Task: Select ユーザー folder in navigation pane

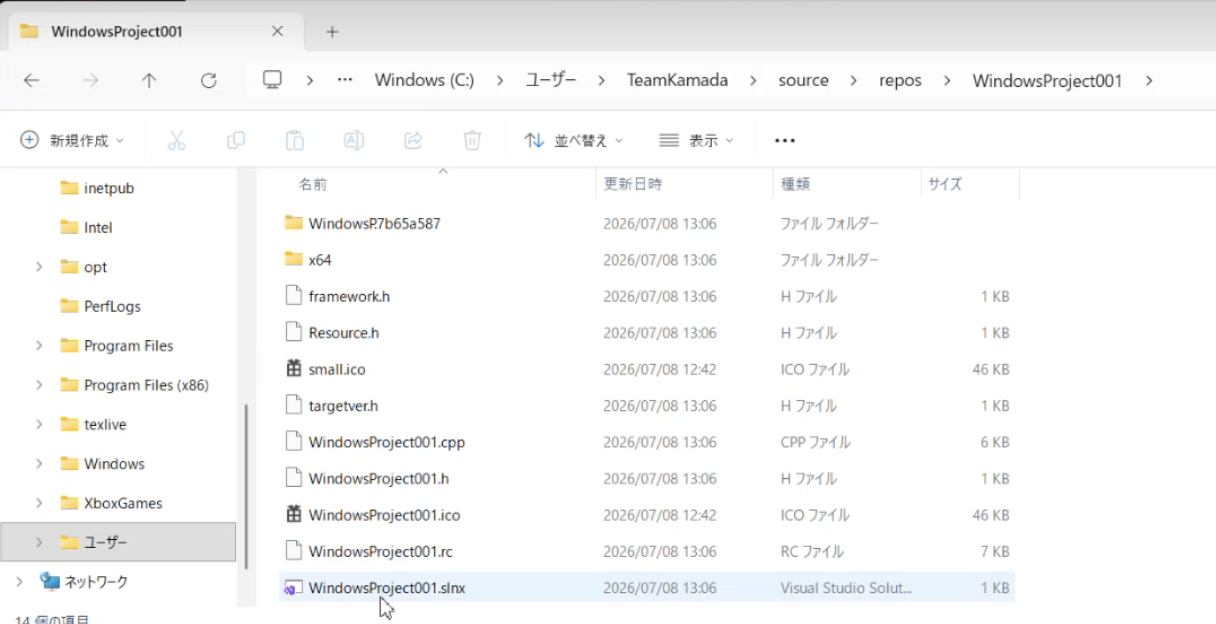Action: point(118,542)
